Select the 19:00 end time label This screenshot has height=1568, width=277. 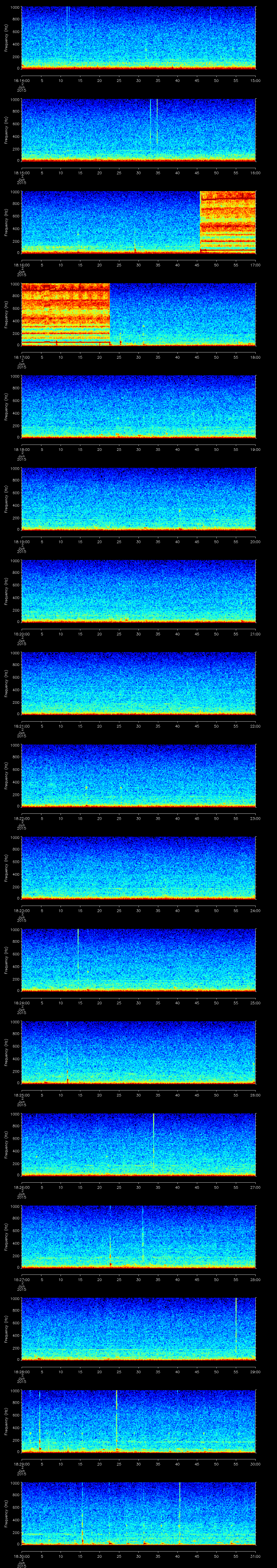point(255,449)
